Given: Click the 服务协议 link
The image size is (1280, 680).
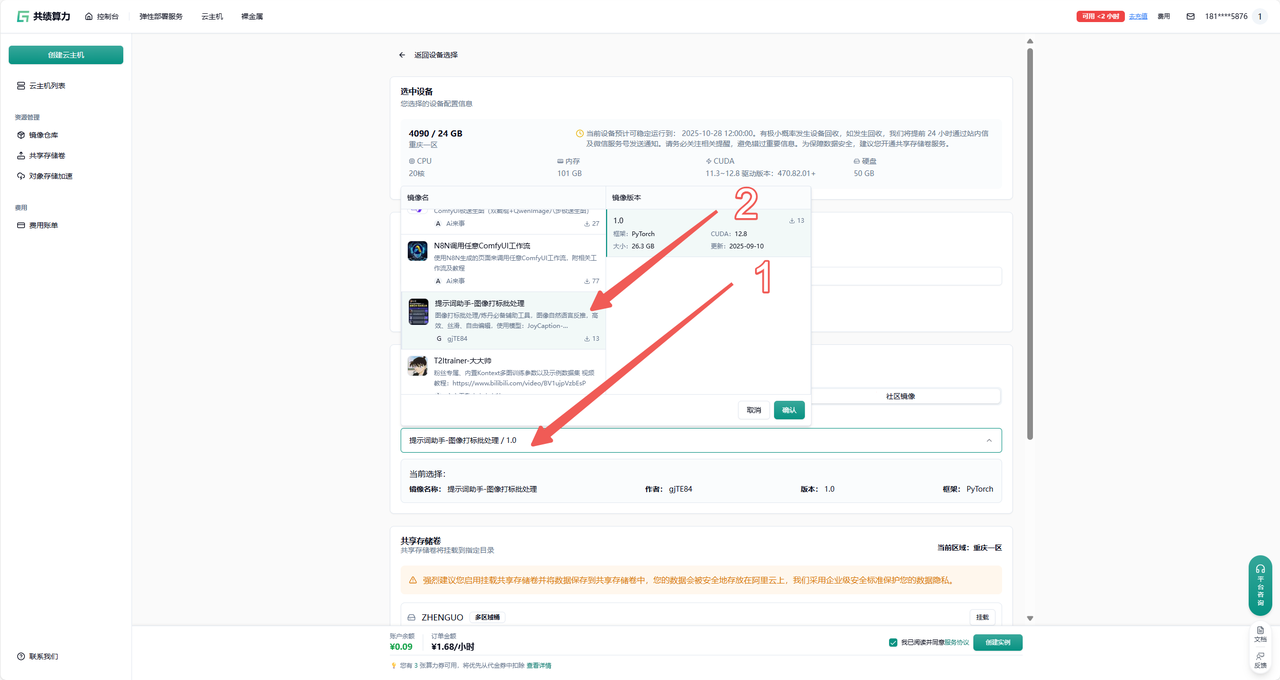Looking at the screenshot, I should [x=957, y=643].
